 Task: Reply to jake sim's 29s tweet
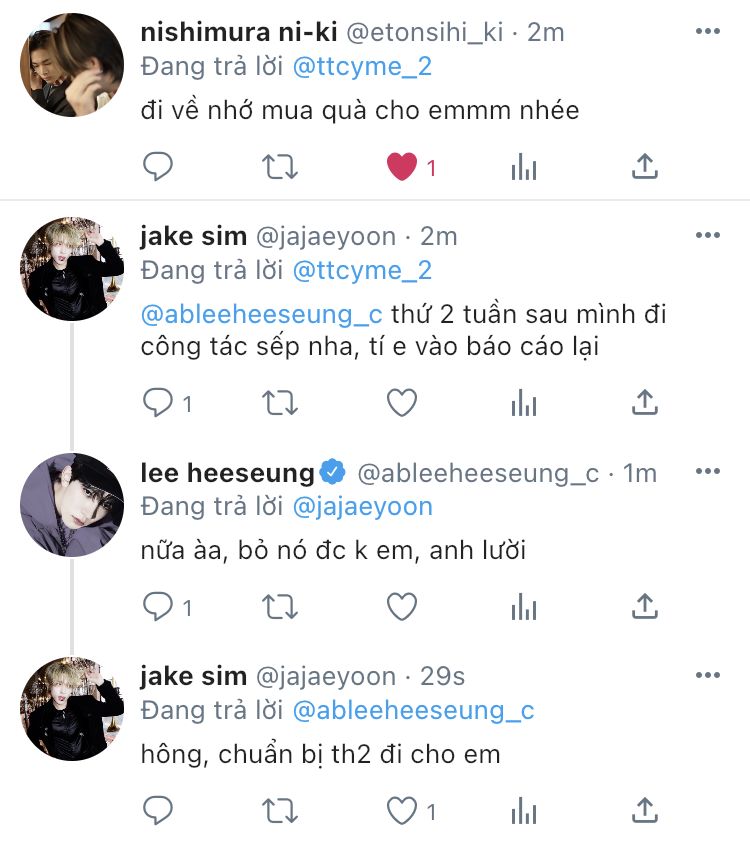pyautogui.click(x=158, y=810)
